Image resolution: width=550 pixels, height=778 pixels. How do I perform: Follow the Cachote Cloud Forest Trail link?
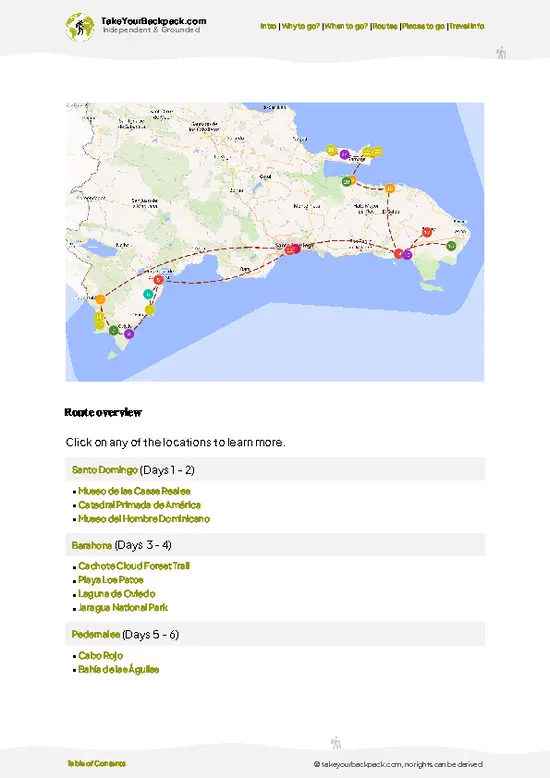tap(134, 566)
